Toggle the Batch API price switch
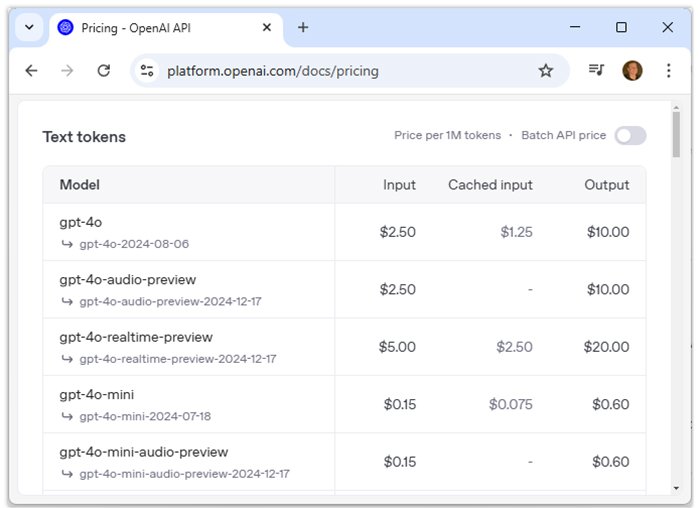The width and height of the screenshot is (700, 508). point(630,136)
